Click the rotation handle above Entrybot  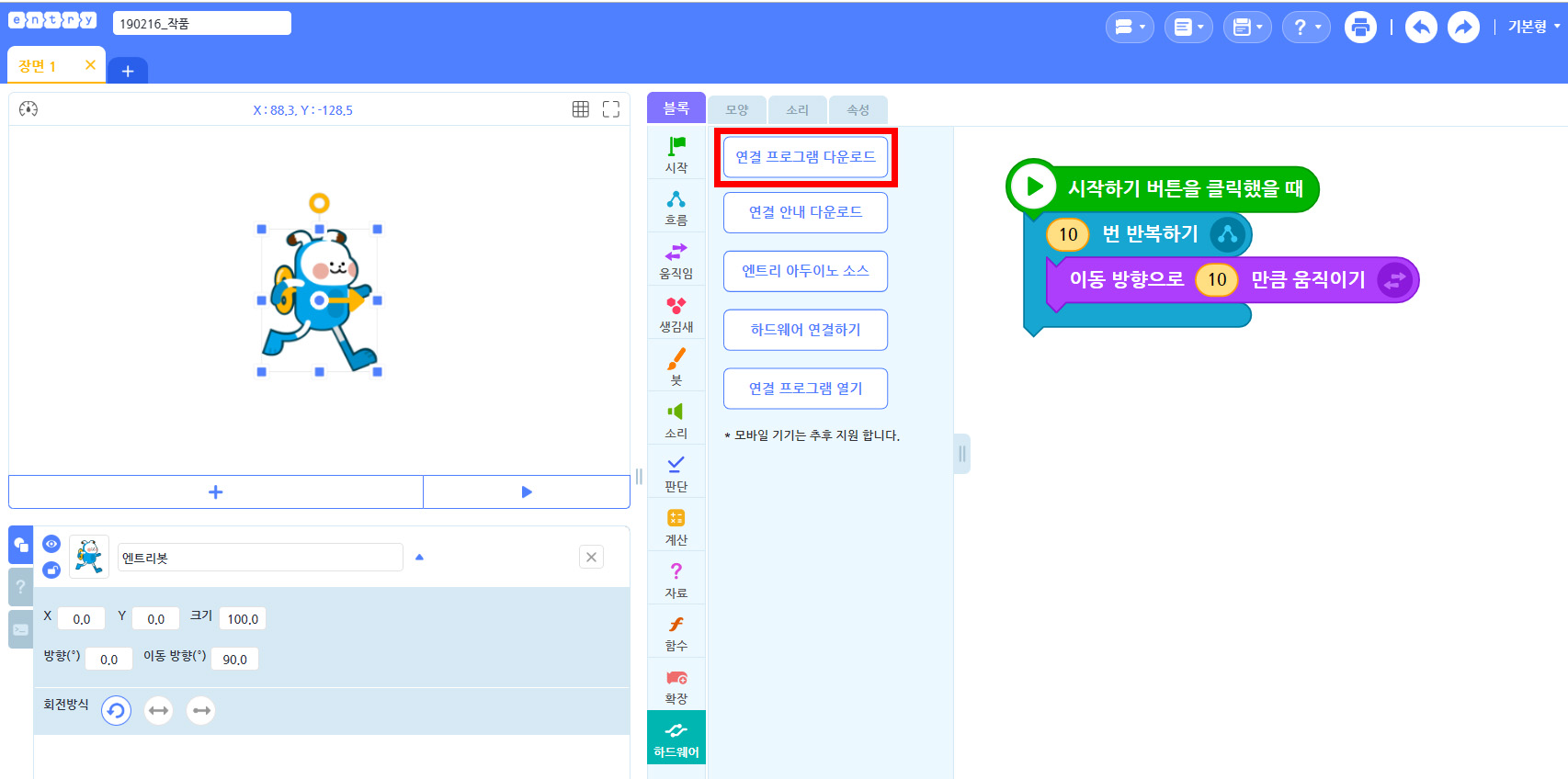pyautogui.click(x=319, y=203)
